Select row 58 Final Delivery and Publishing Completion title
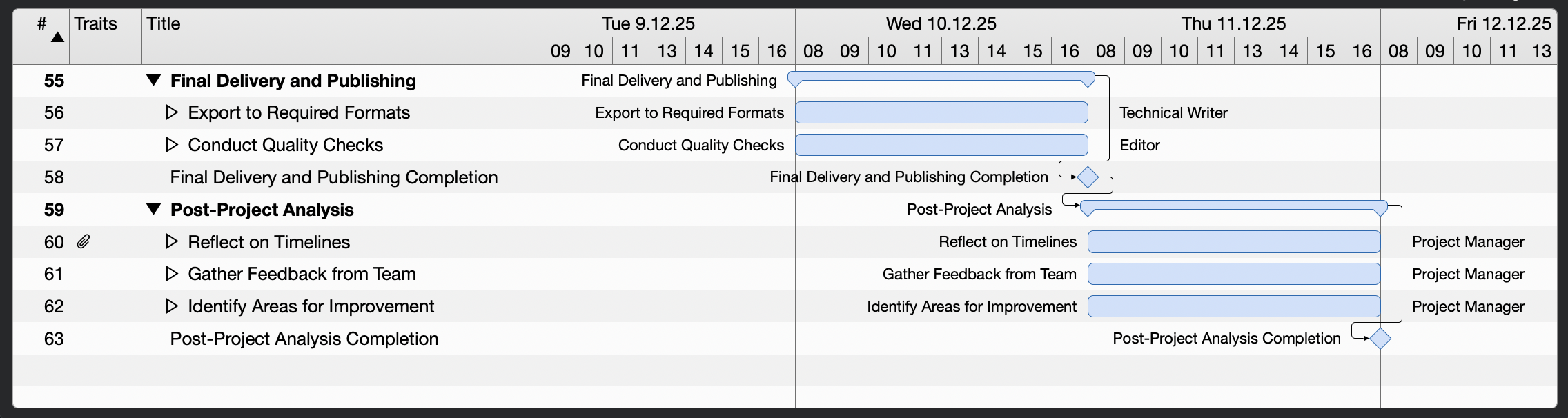1568x418 pixels. pyautogui.click(x=333, y=177)
